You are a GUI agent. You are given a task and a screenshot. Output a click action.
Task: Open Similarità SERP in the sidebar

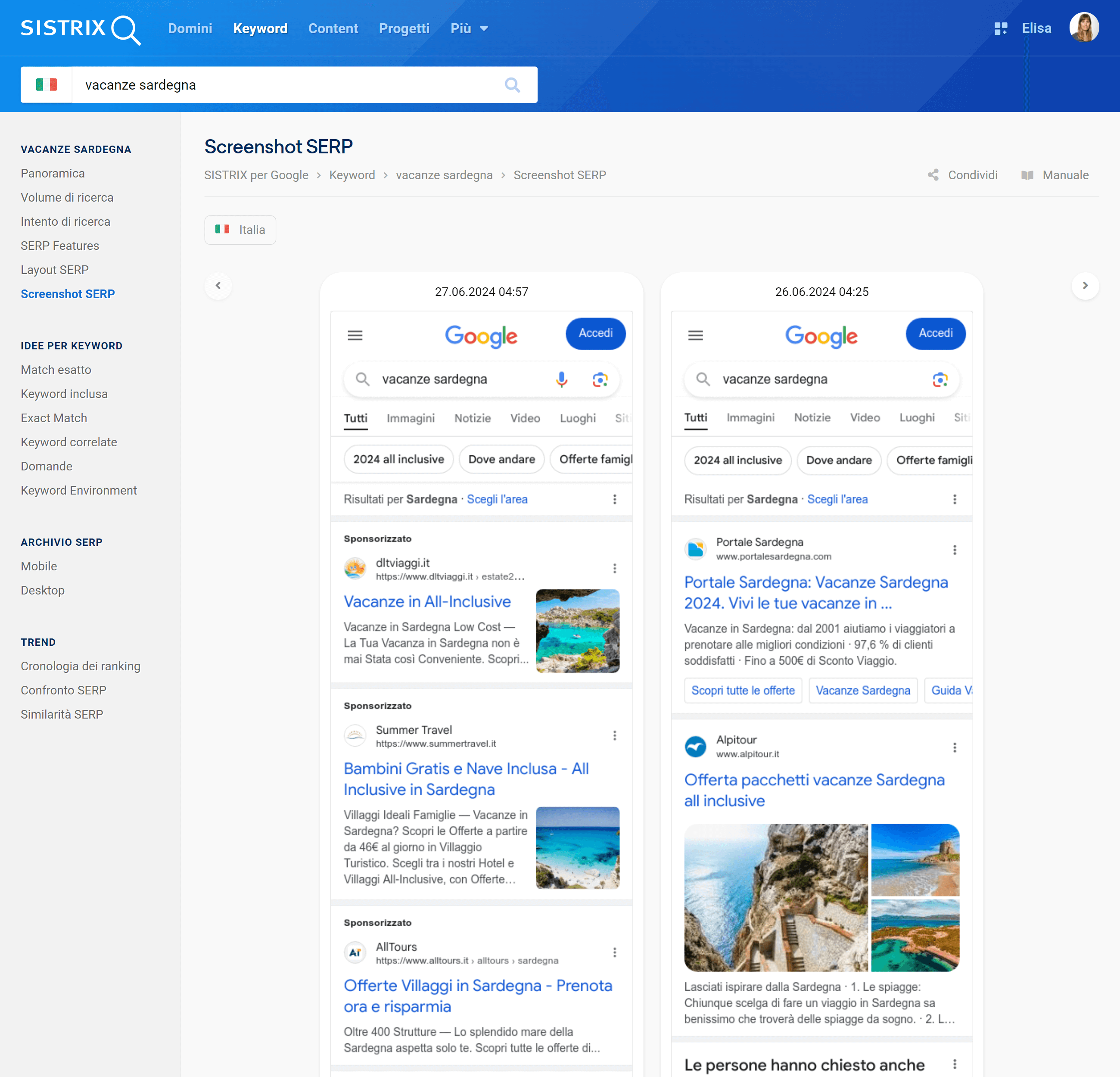(x=62, y=714)
